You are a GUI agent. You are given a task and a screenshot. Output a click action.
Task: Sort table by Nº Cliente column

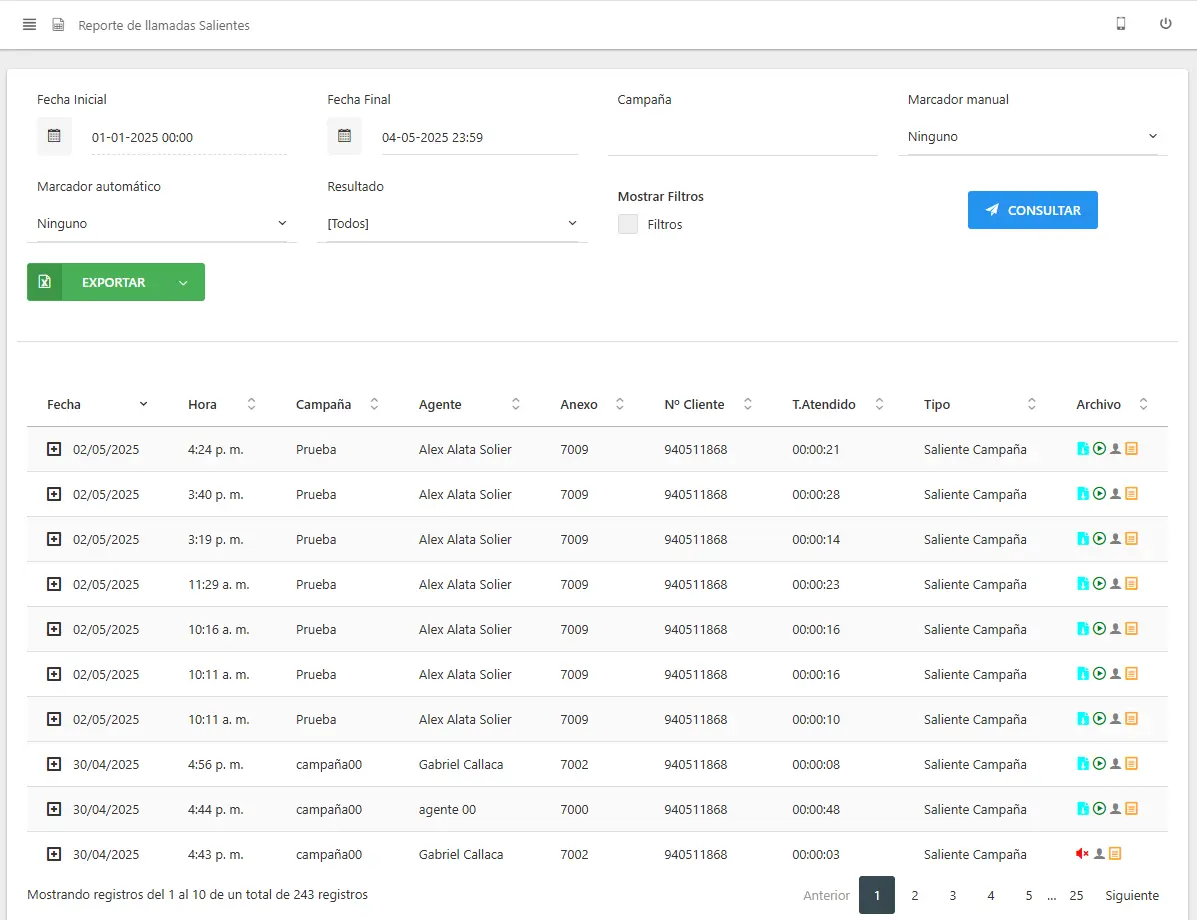pyautogui.click(x=708, y=405)
